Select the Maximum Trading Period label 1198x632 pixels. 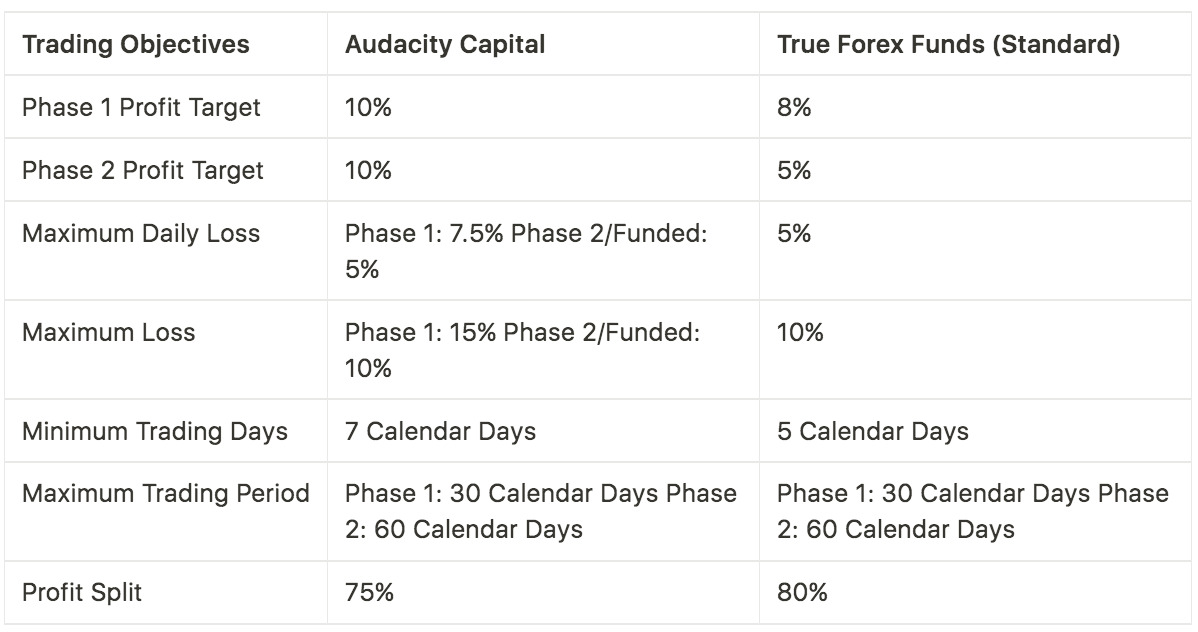[166, 494]
